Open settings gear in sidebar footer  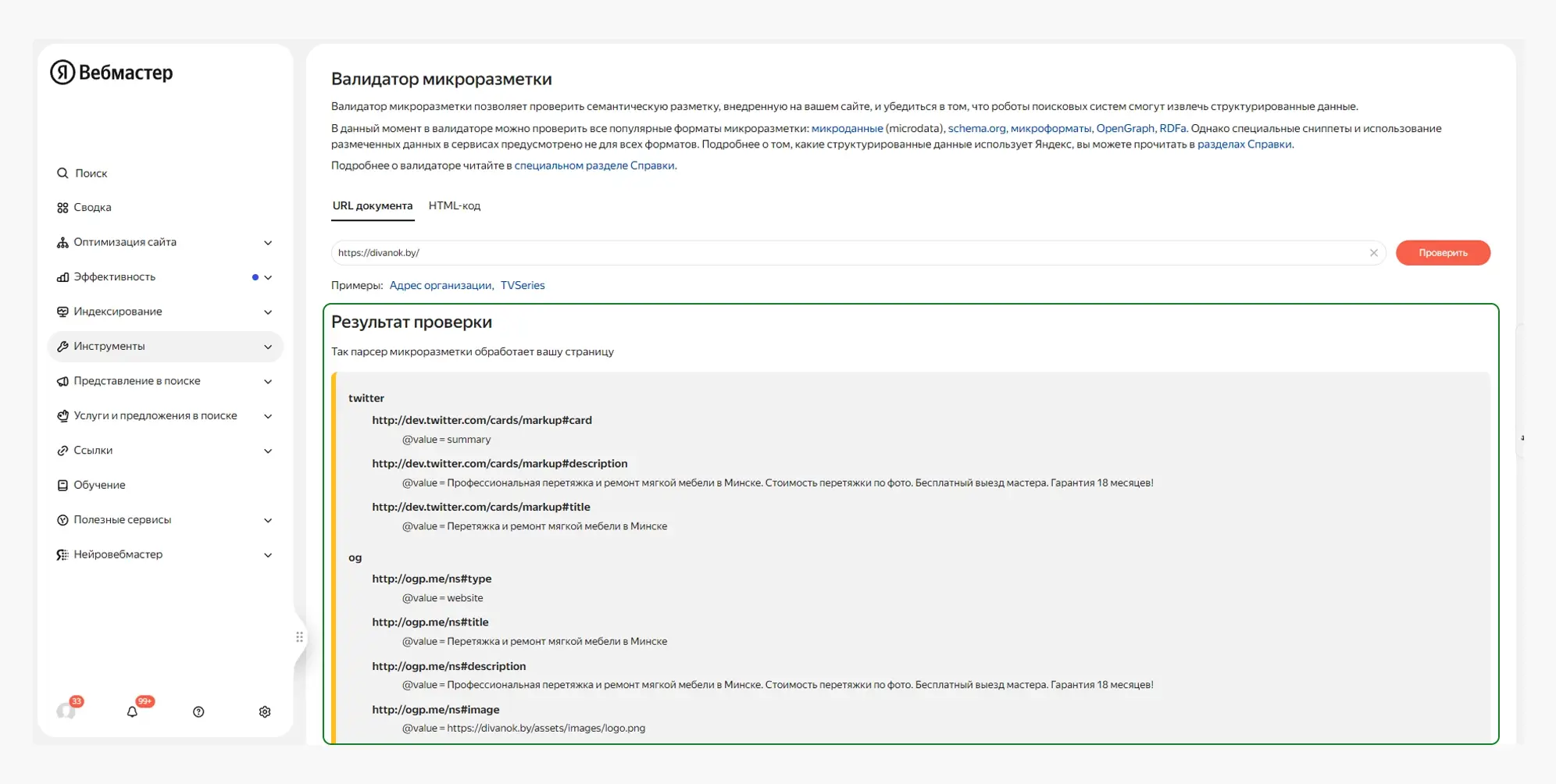[265, 712]
